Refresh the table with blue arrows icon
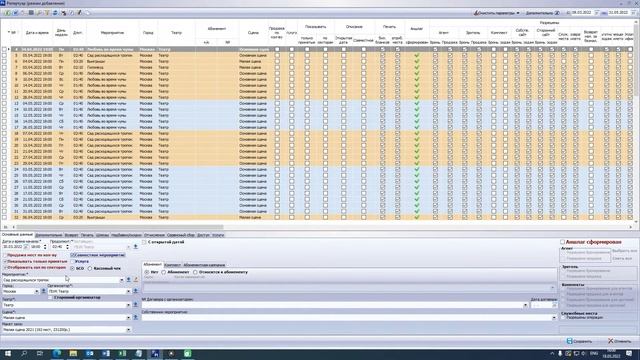 (x=55, y=13)
